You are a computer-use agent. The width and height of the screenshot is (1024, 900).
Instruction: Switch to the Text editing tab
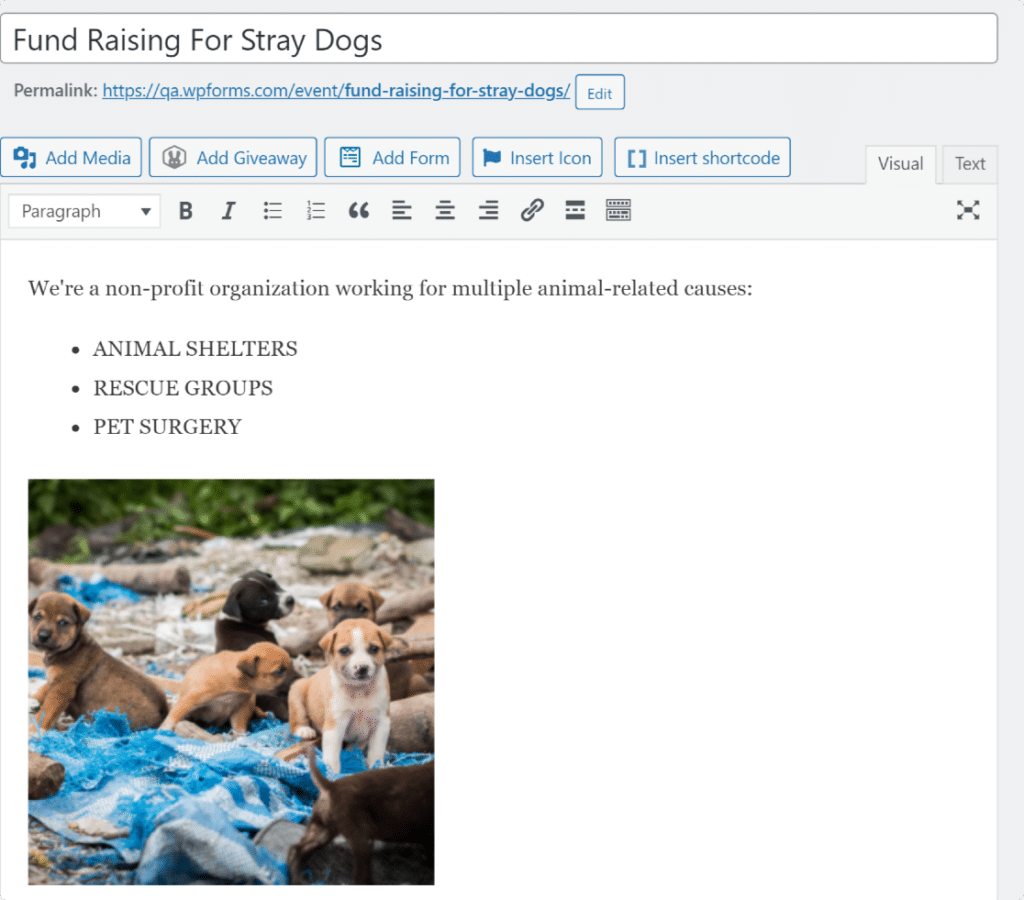tap(969, 163)
